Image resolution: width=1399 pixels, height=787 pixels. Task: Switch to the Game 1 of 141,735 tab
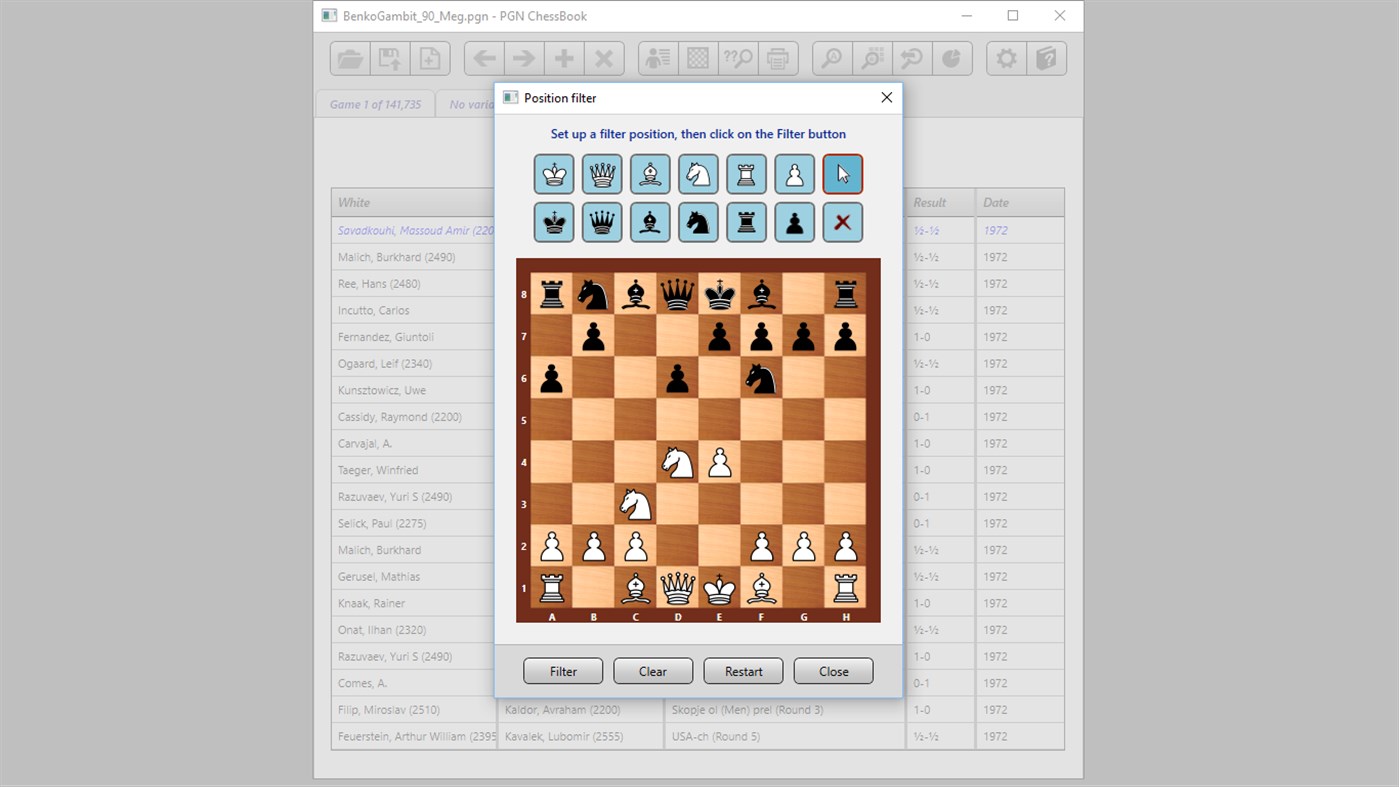click(374, 103)
